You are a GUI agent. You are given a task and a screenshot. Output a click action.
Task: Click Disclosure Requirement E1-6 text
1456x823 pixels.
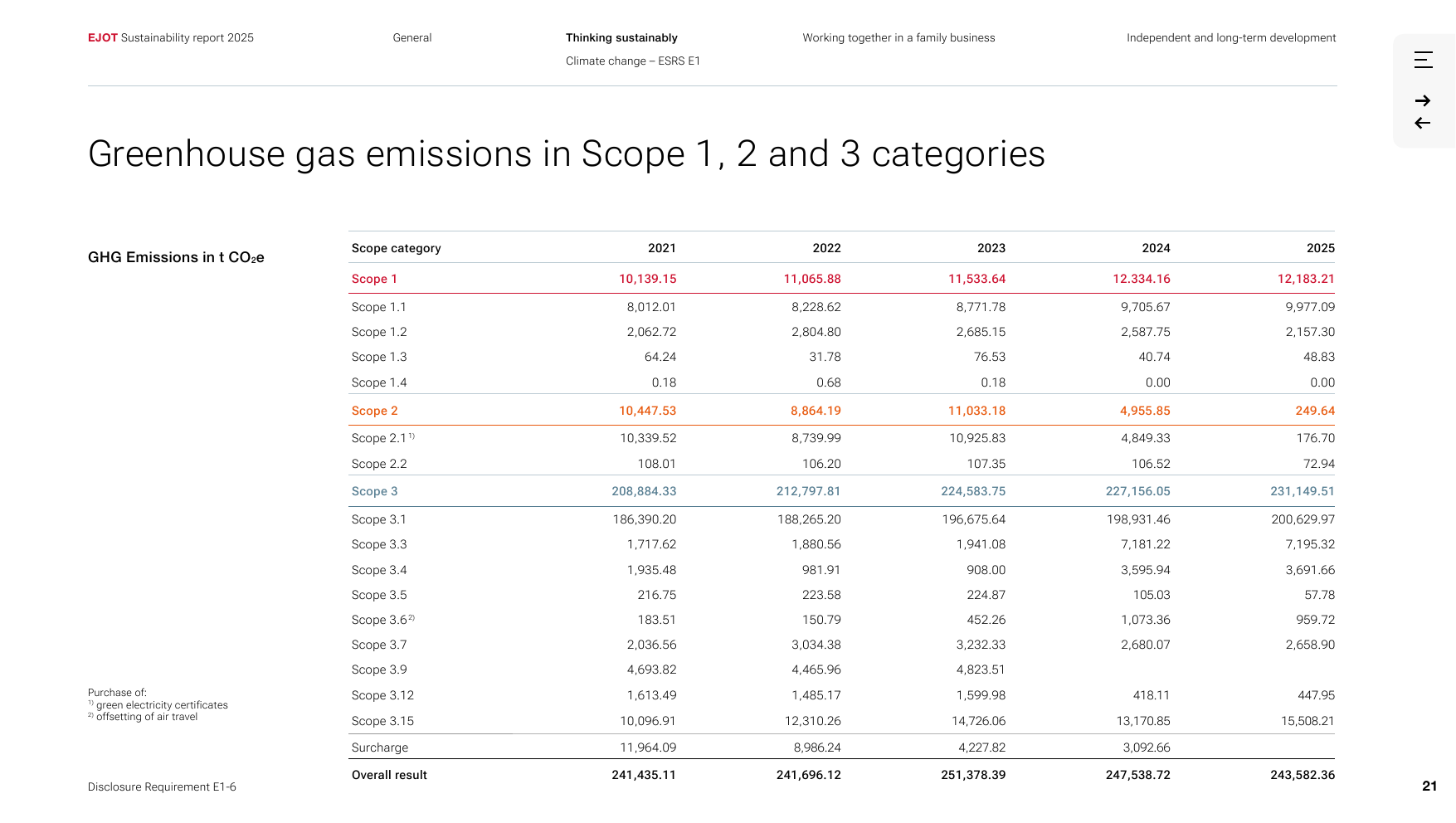(162, 786)
